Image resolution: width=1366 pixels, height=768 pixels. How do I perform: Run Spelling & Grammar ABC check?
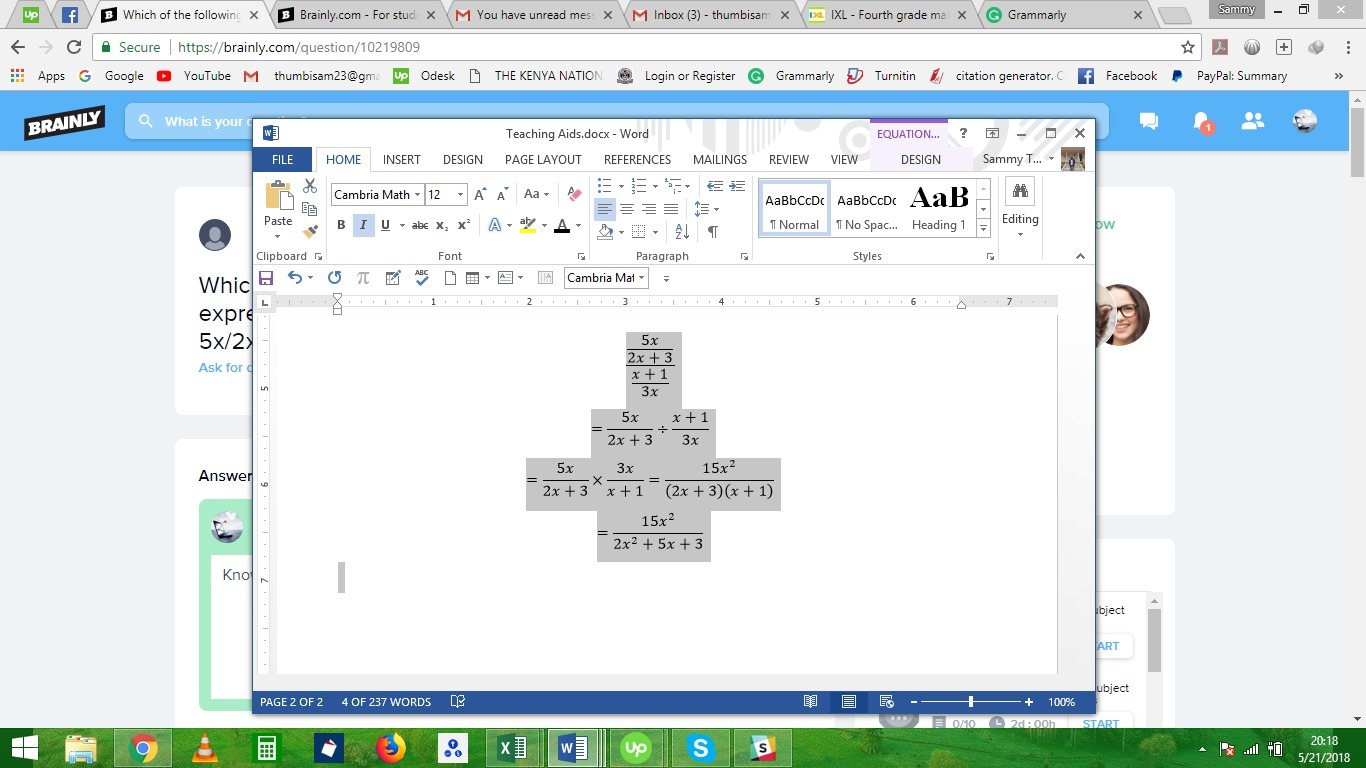pos(422,278)
